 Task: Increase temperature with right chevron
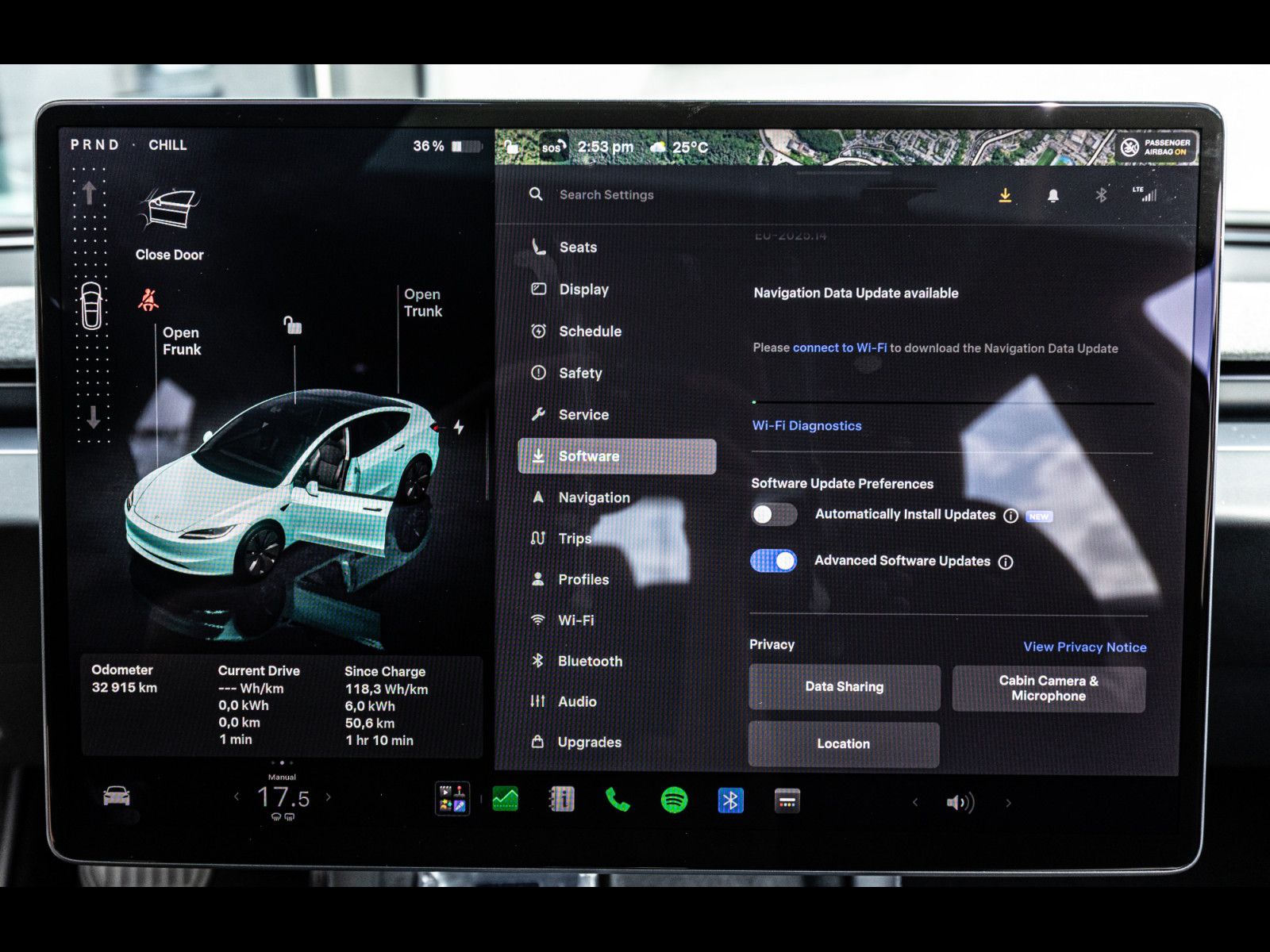tap(329, 797)
